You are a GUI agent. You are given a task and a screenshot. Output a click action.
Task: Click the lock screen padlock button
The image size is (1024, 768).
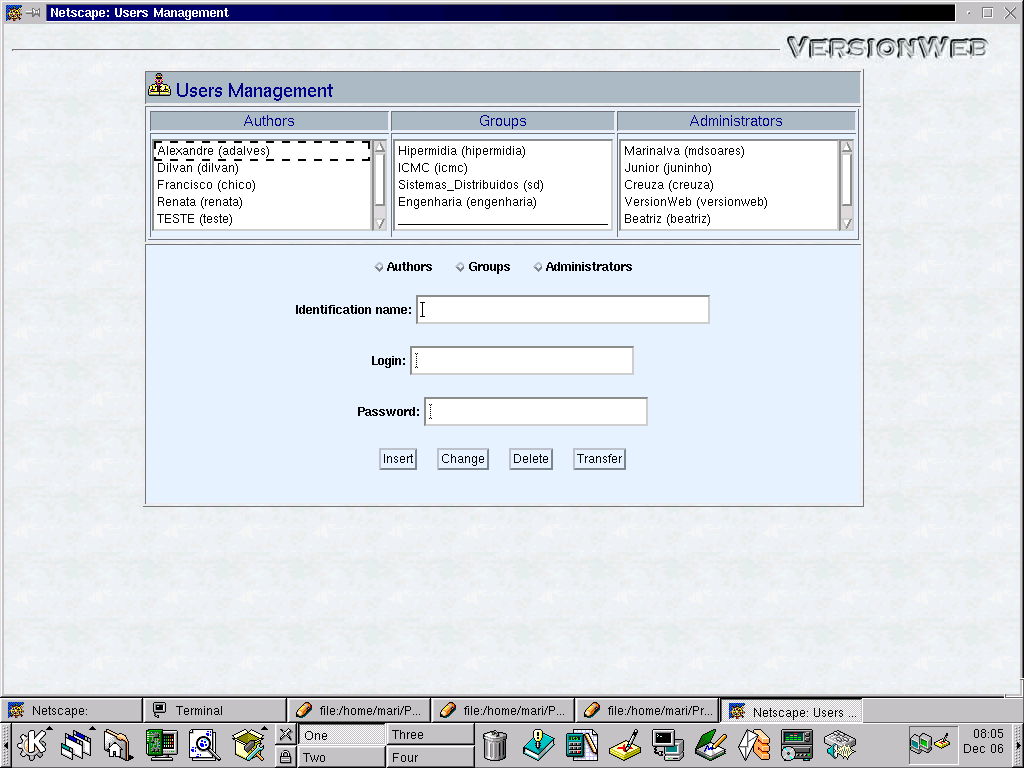click(x=285, y=757)
